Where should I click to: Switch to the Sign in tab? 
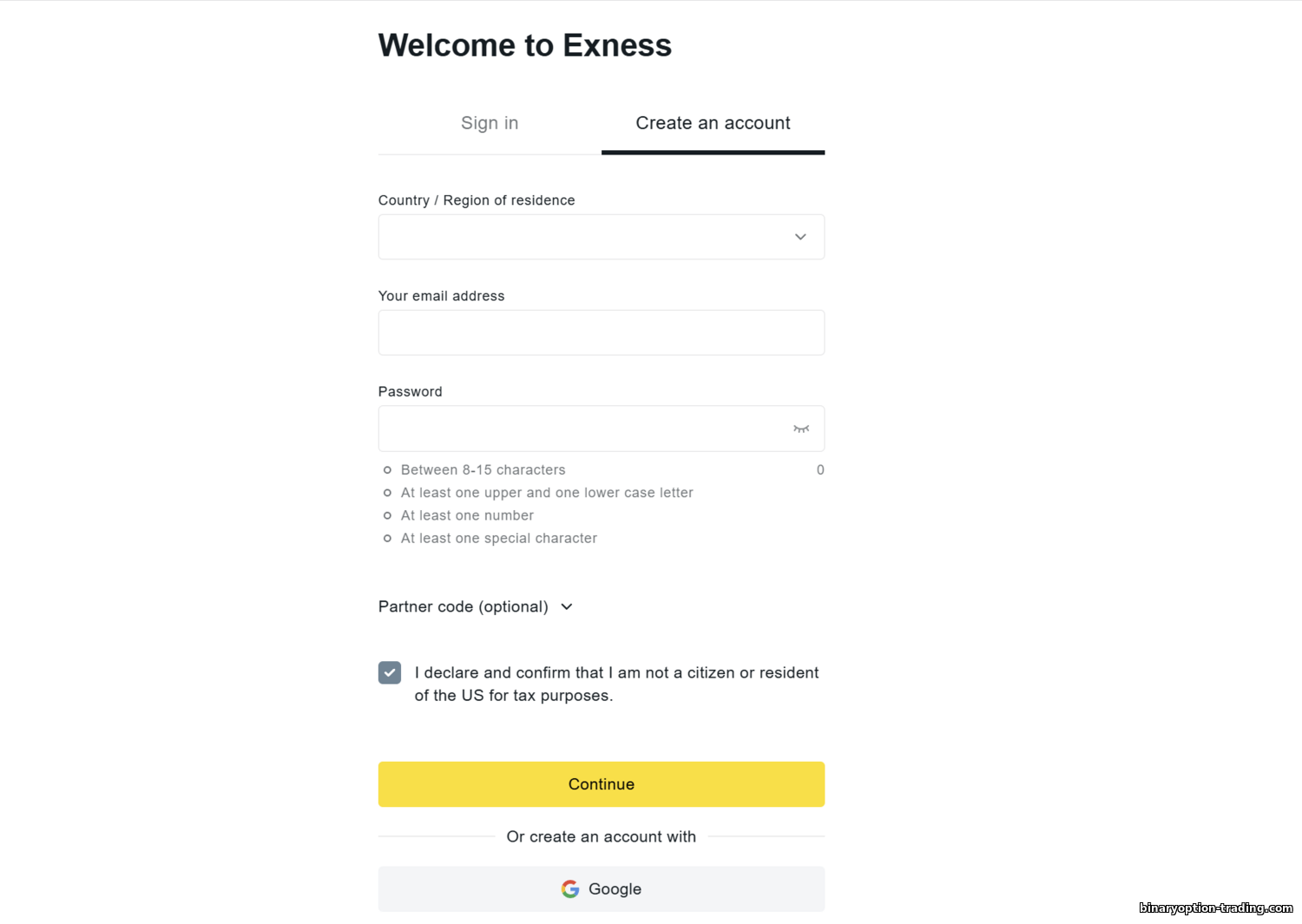[x=490, y=123]
